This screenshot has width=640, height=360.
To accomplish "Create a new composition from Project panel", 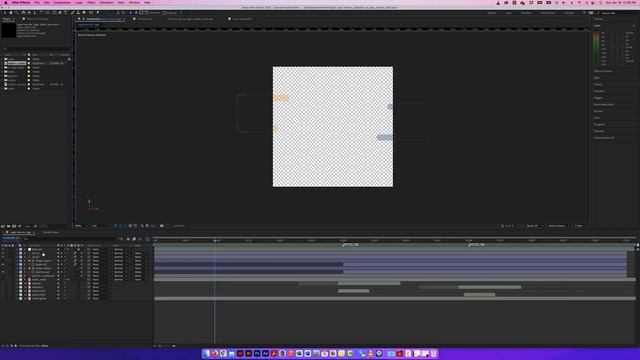I will pos(14,226).
